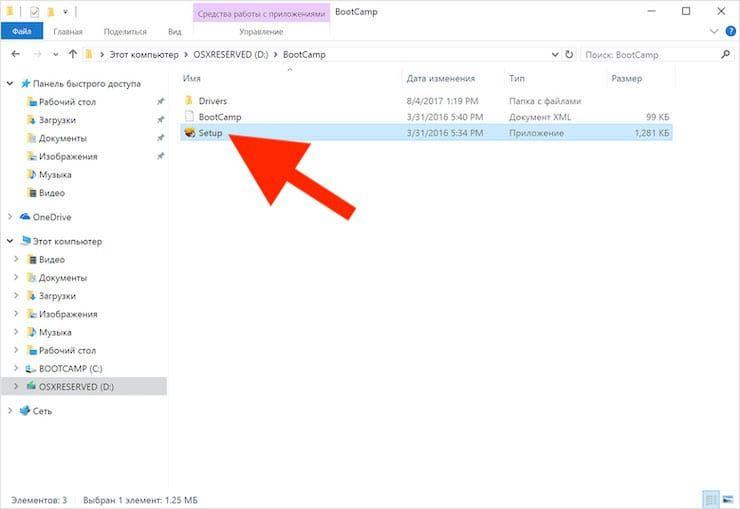Screen dimensions: 740x509
Task: Click the Drivers folder name
Action: [x=213, y=101]
